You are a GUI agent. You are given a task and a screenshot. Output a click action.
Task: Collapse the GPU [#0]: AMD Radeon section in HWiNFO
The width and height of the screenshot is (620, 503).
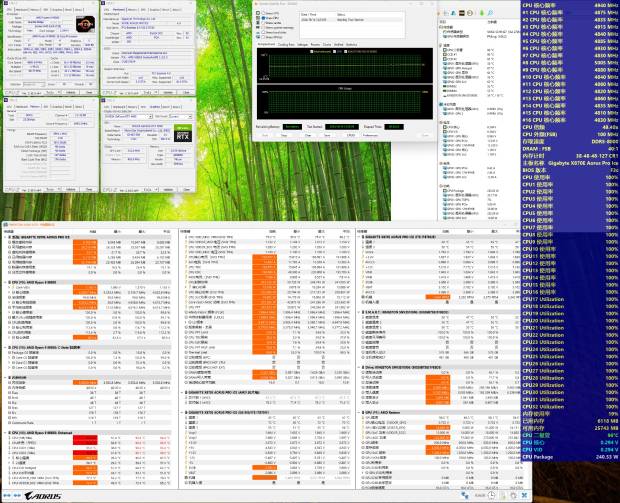(359, 412)
